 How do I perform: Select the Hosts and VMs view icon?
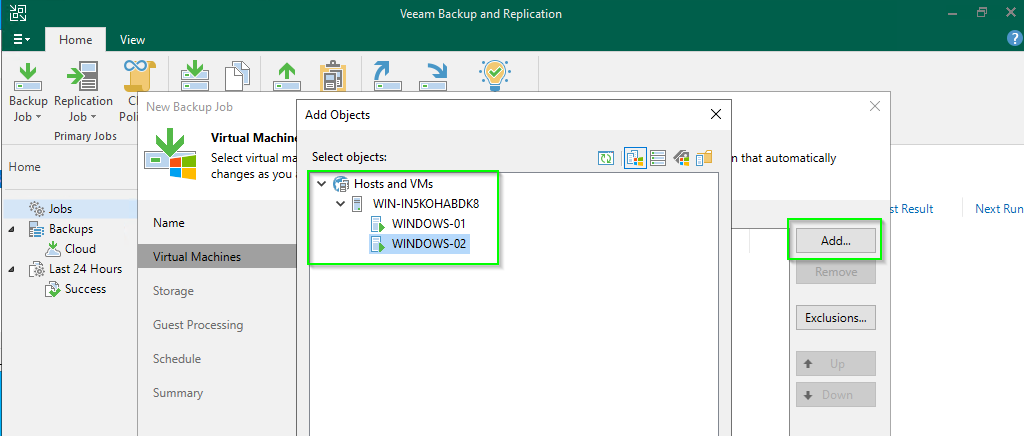click(x=635, y=157)
